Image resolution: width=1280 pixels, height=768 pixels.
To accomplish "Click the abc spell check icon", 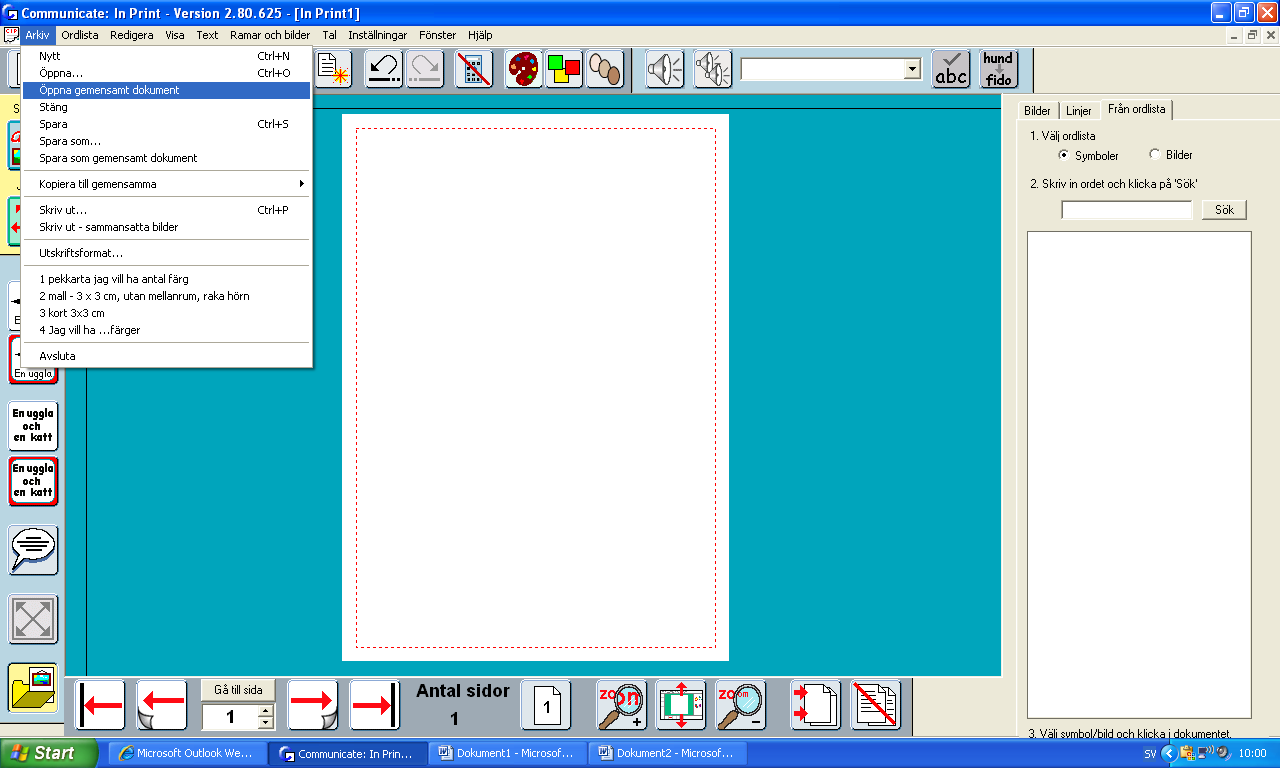I will (951, 69).
